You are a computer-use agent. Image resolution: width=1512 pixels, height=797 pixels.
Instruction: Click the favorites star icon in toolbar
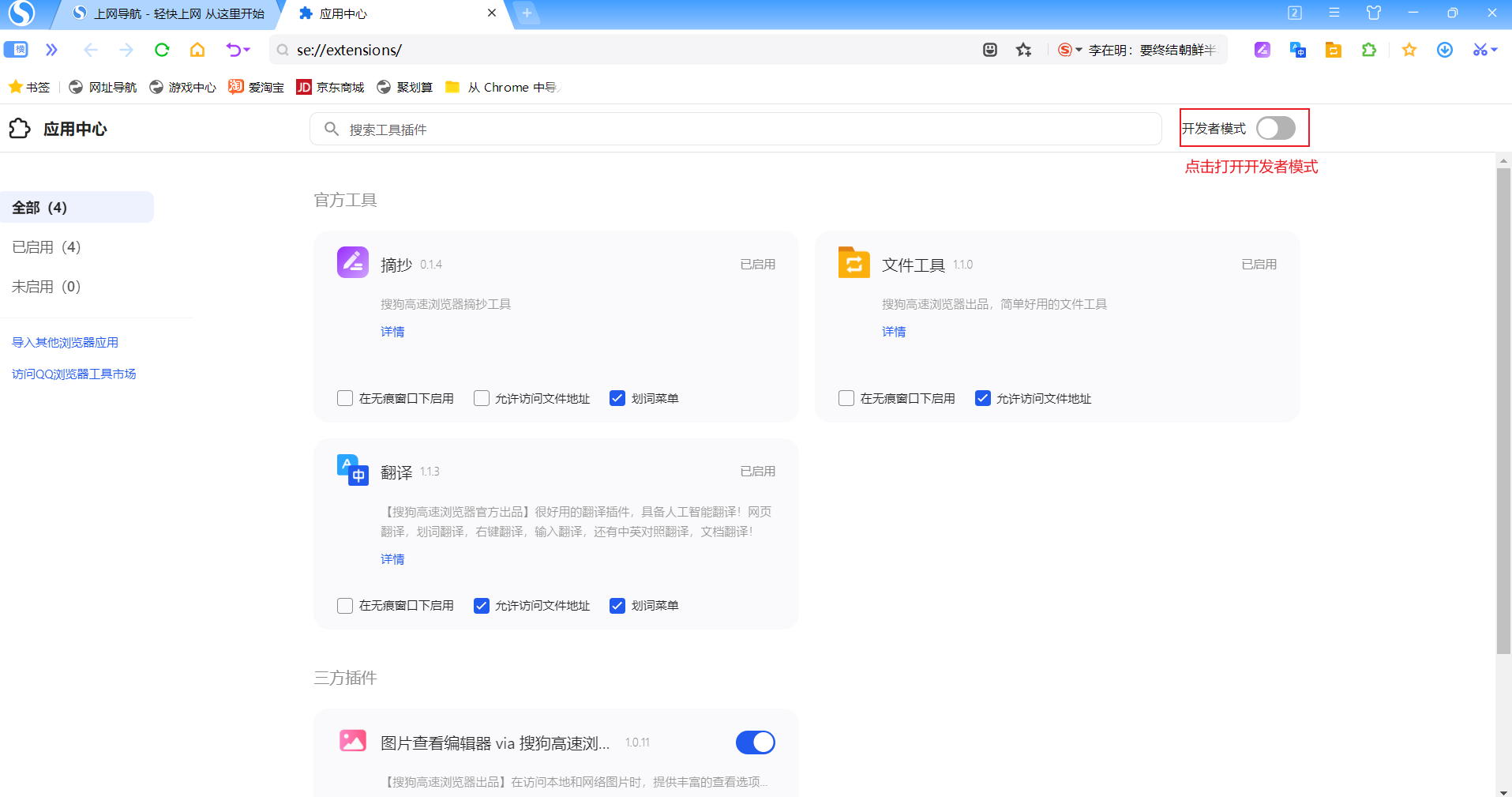click(1409, 50)
